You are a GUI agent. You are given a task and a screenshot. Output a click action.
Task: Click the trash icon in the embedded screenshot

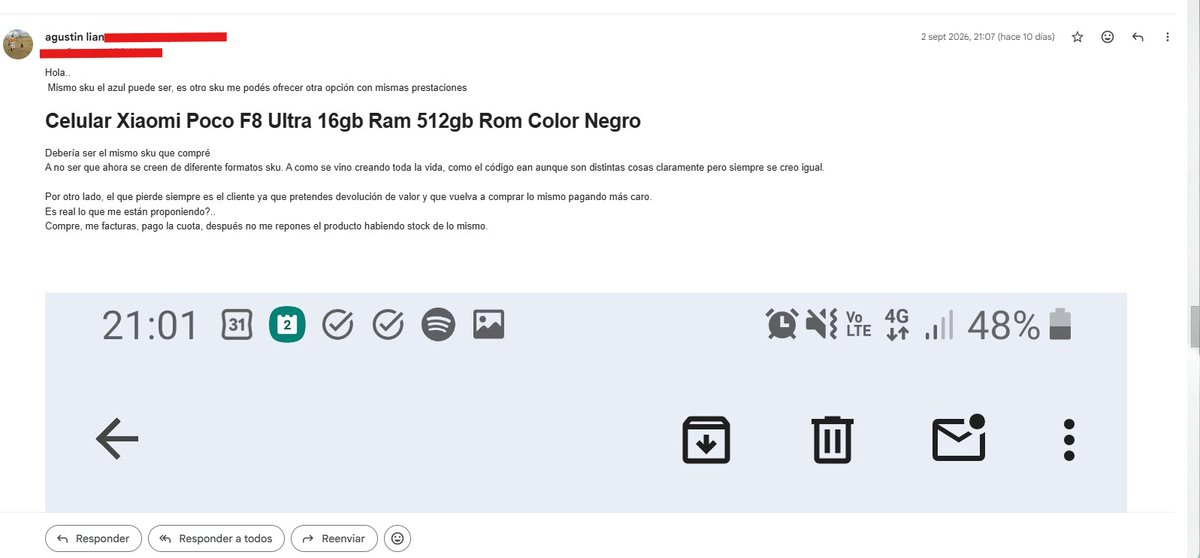(832, 439)
